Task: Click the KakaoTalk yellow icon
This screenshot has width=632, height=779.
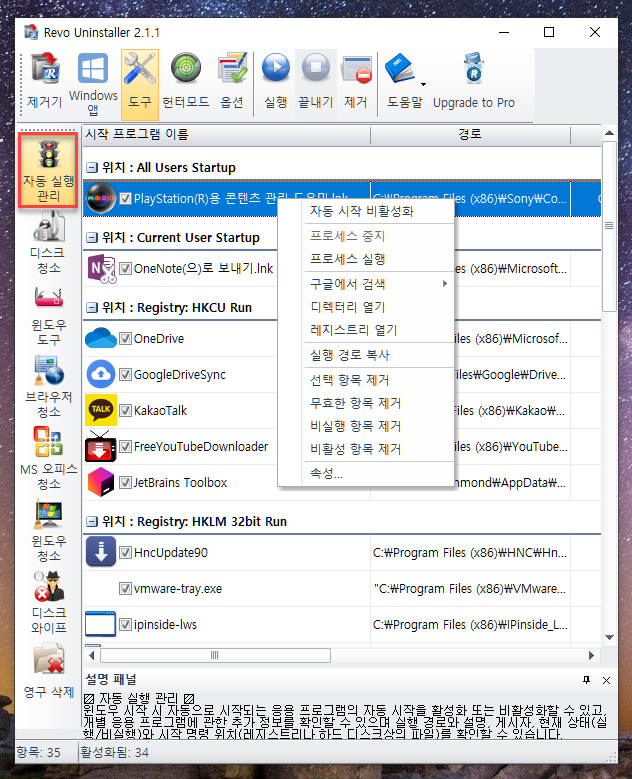Action: tap(101, 410)
